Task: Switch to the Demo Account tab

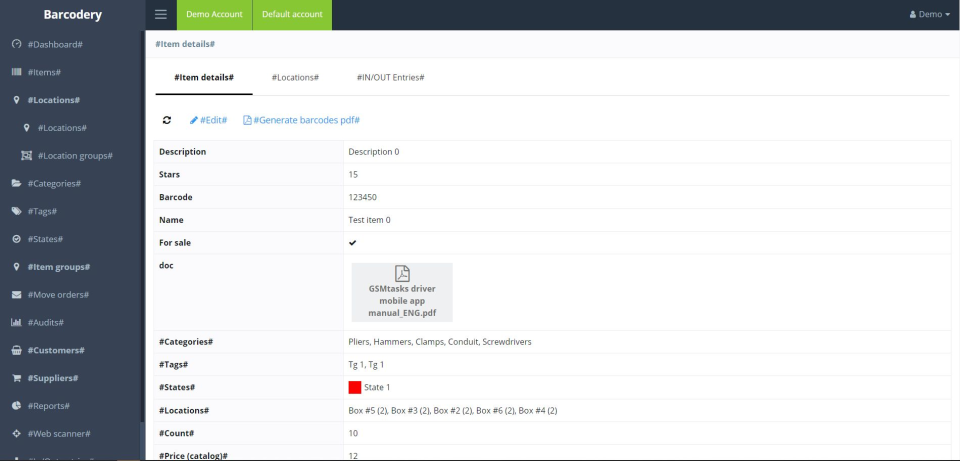Action: click(214, 15)
